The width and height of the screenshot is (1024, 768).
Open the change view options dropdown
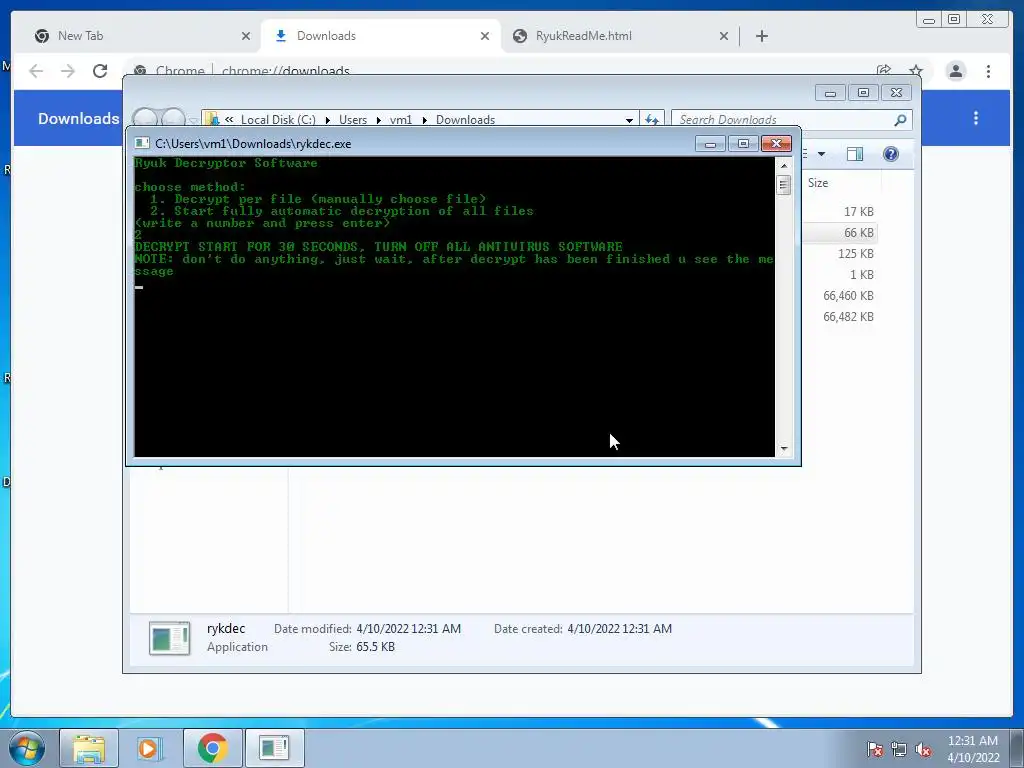click(x=822, y=154)
